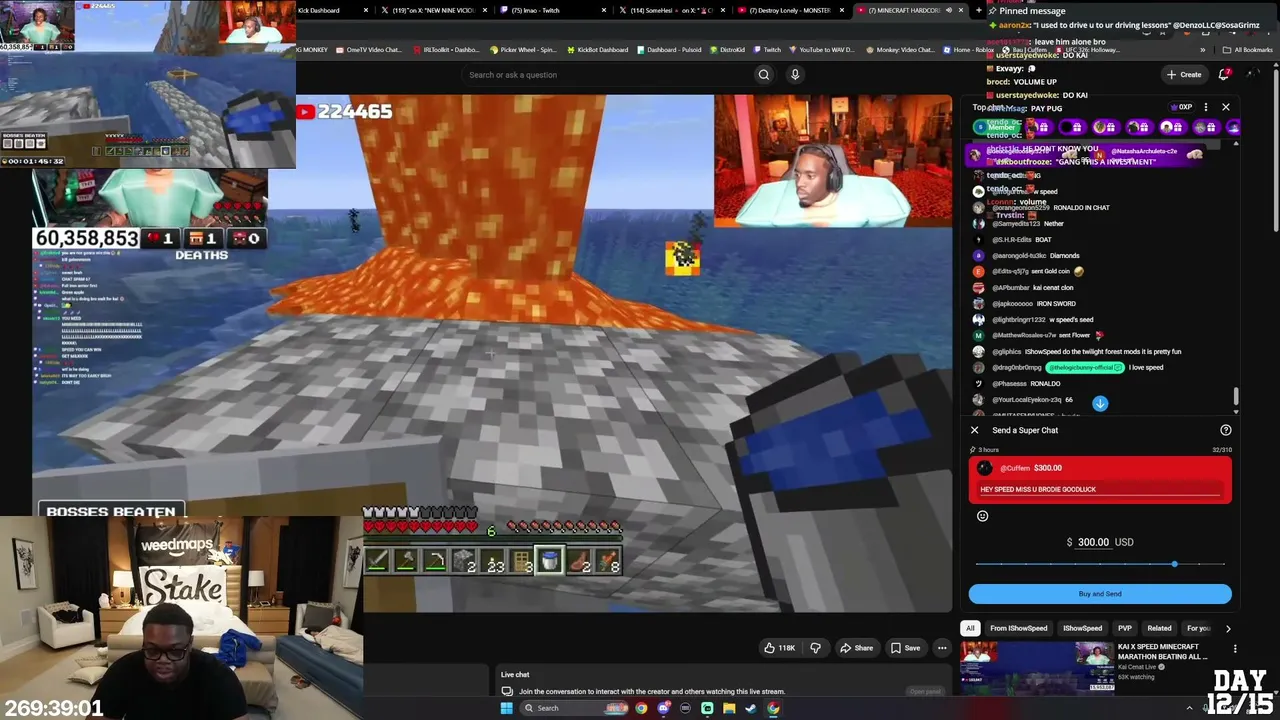Open Kai X Speed Minecraft Marathon thumbnail
Viewport: 1280px width, 720px height.
pyautogui.click(x=1037, y=668)
